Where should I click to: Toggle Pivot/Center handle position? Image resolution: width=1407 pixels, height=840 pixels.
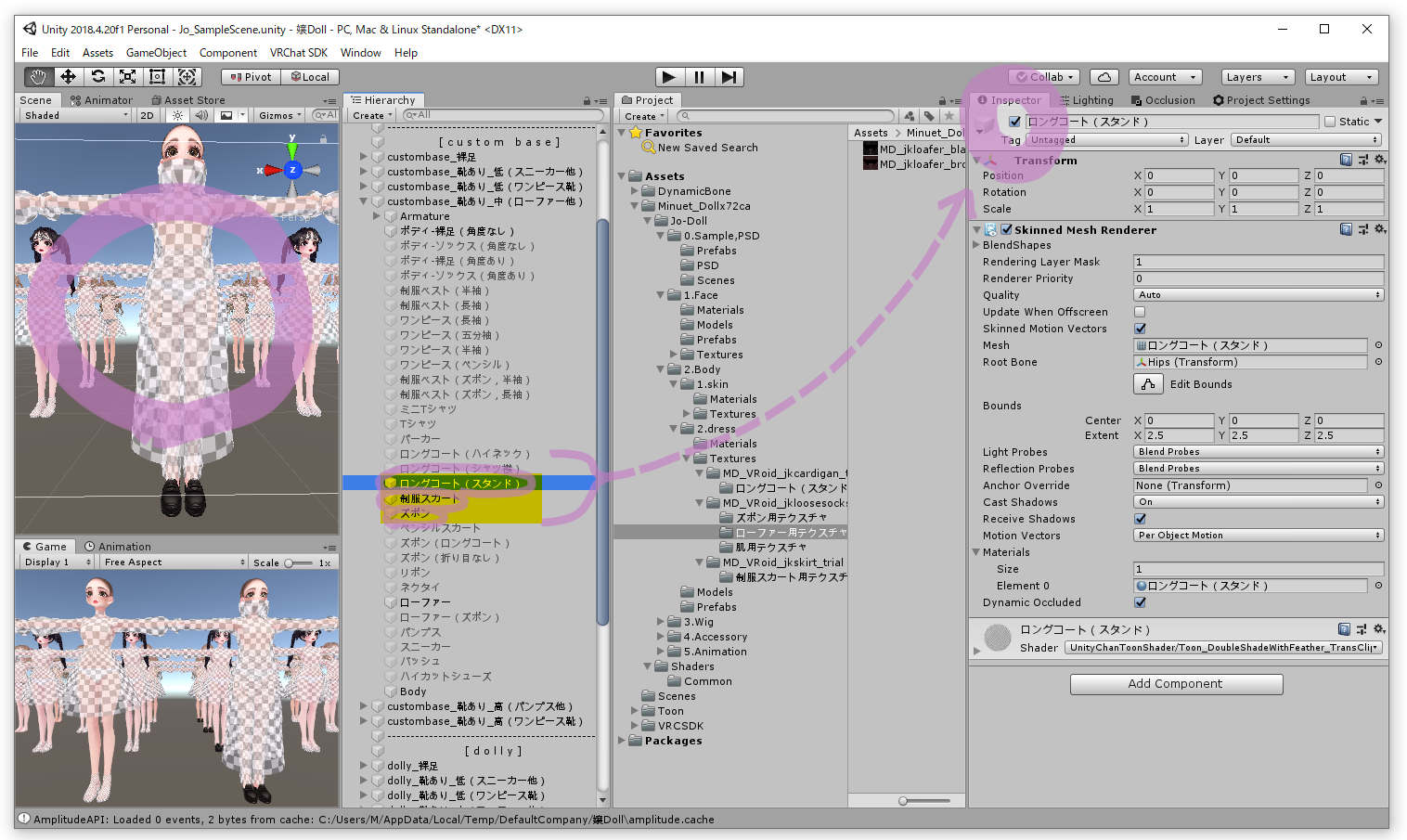[251, 77]
